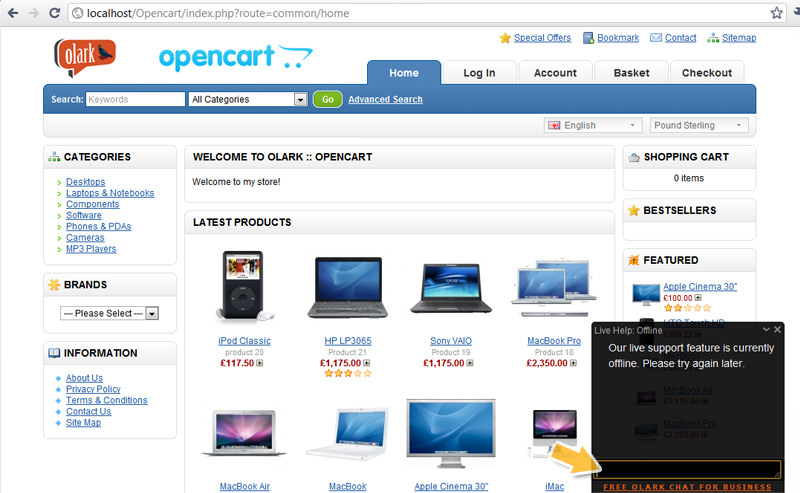Open the Checkout tab
Viewport: 800px width, 493px height.
click(707, 73)
